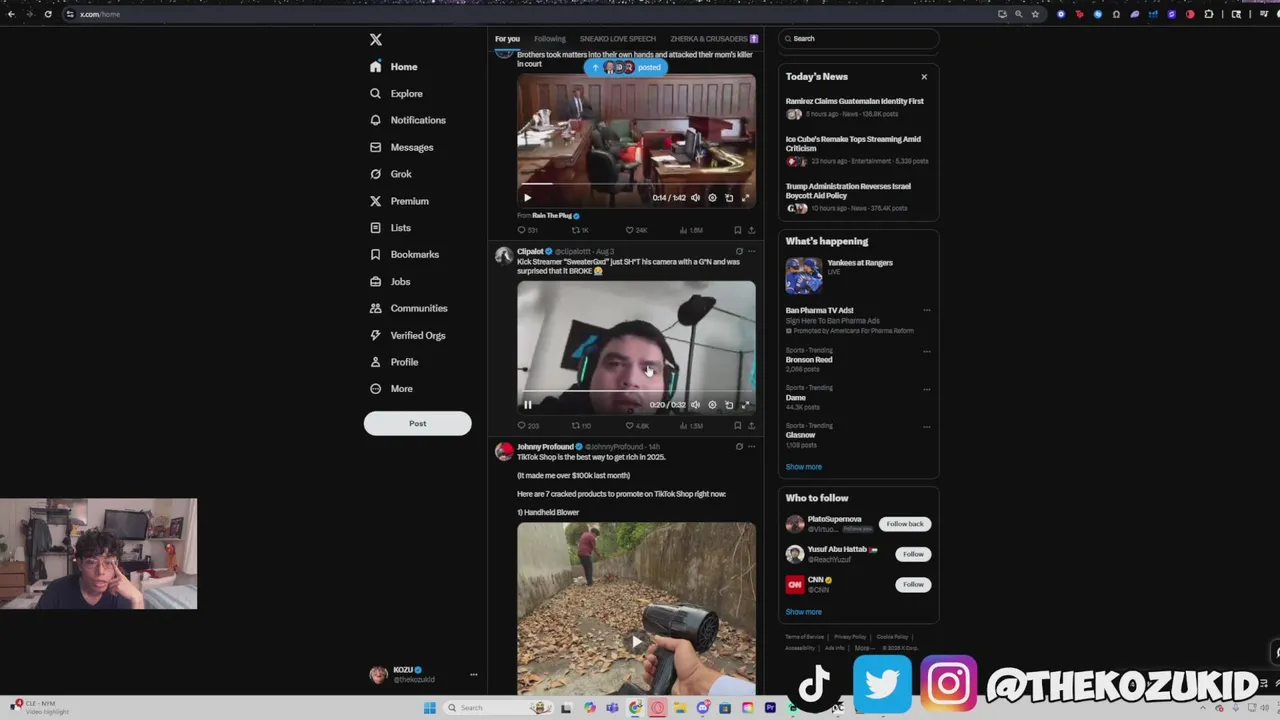The height and width of the screenshot is (720, 1280).
Task: Open Bookmarks in the sidebar
Action: (405, 255)
